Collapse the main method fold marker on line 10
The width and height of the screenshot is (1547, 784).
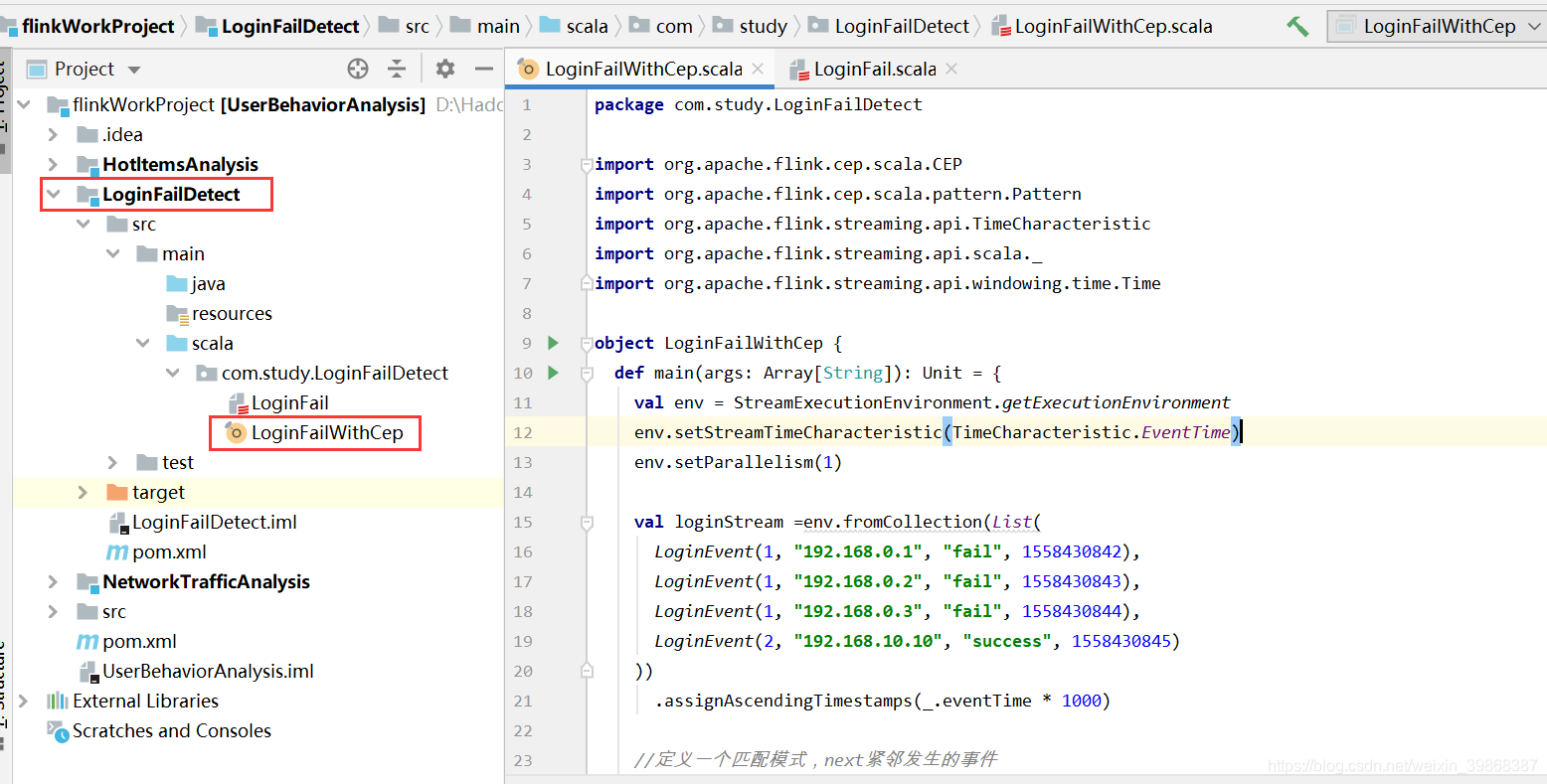point(587,373)
